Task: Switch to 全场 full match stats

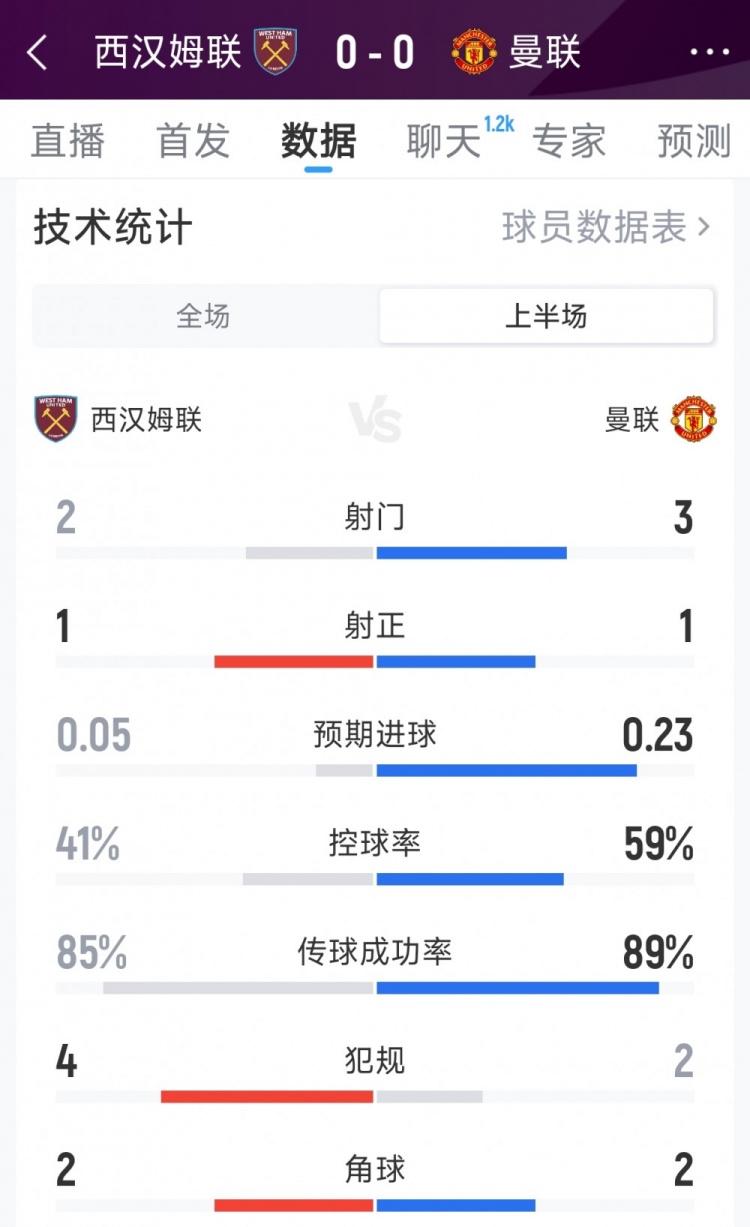Action: 204,317
